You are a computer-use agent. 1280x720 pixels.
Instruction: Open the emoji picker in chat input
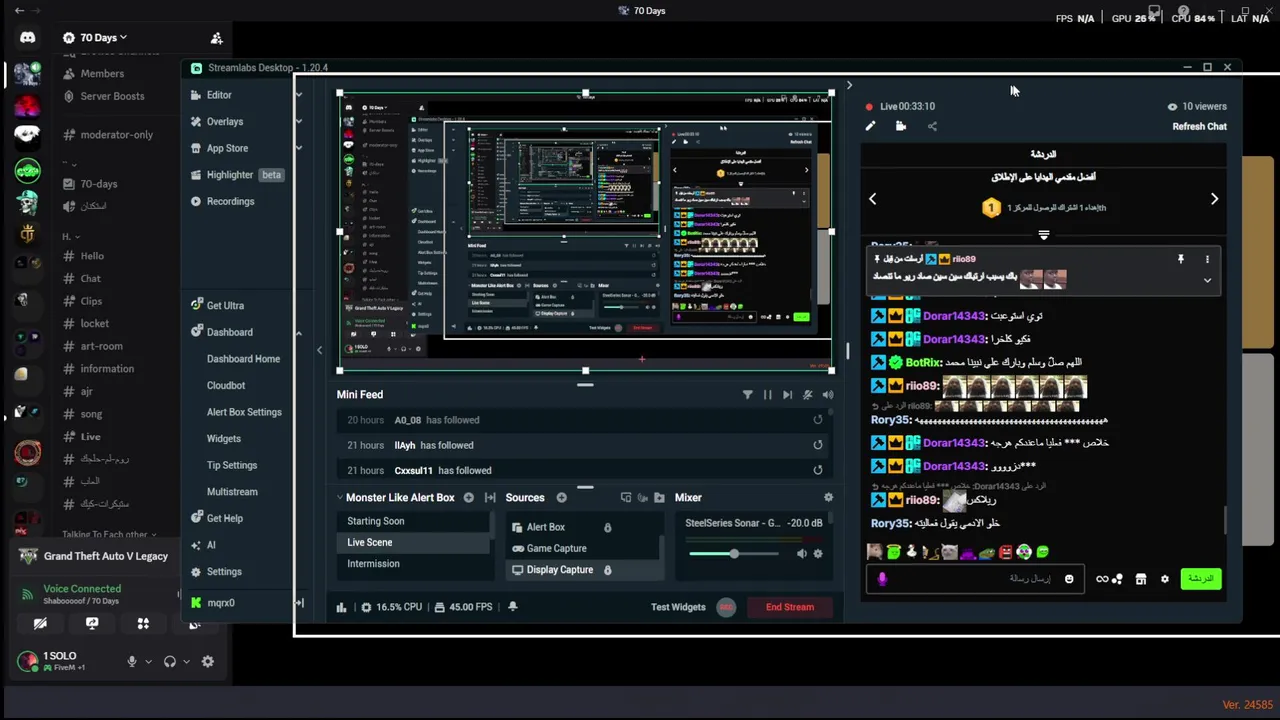click(x=1069, y=579)
